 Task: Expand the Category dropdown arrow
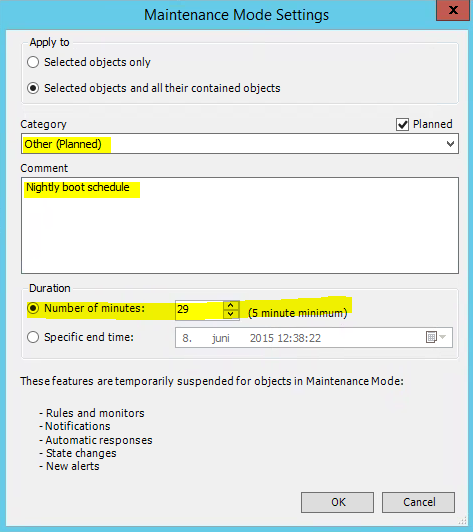(450, 144)
